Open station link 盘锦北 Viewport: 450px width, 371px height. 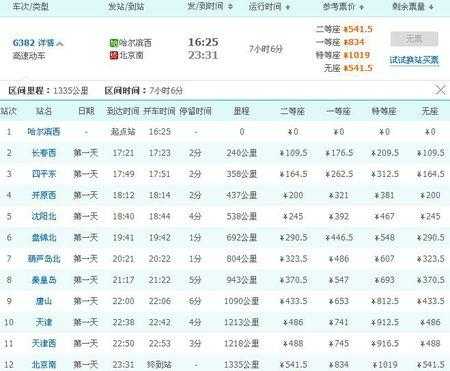[44, 237]
